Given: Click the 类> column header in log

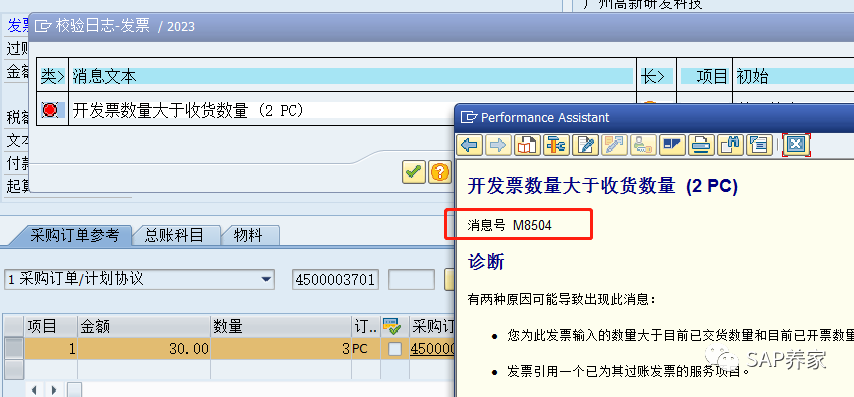Looking at the screenshot, I should click(x=52, y=76).
